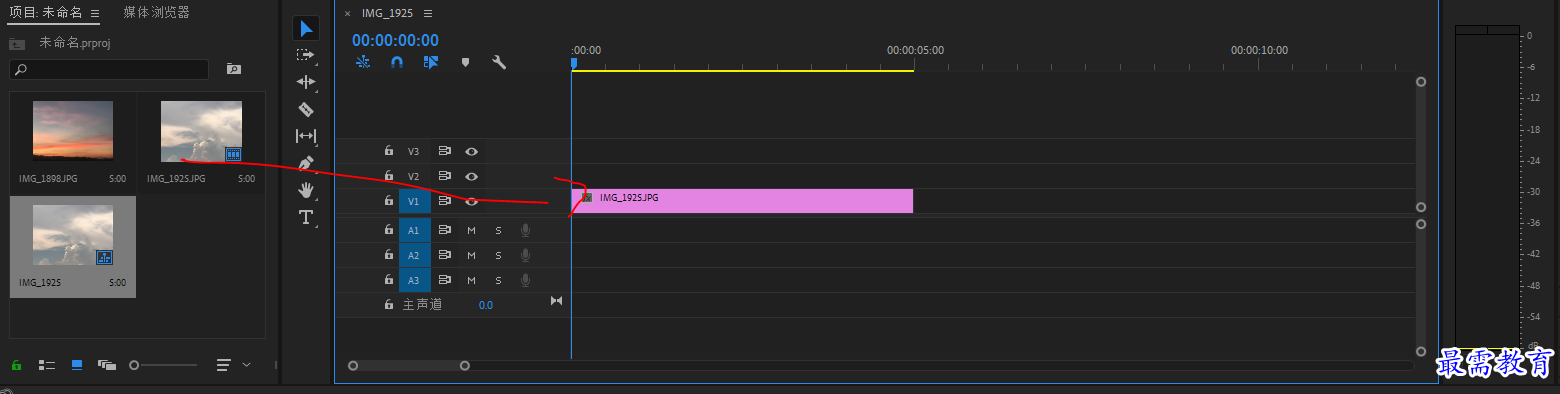Target the V1 track header

pos(414,201)
